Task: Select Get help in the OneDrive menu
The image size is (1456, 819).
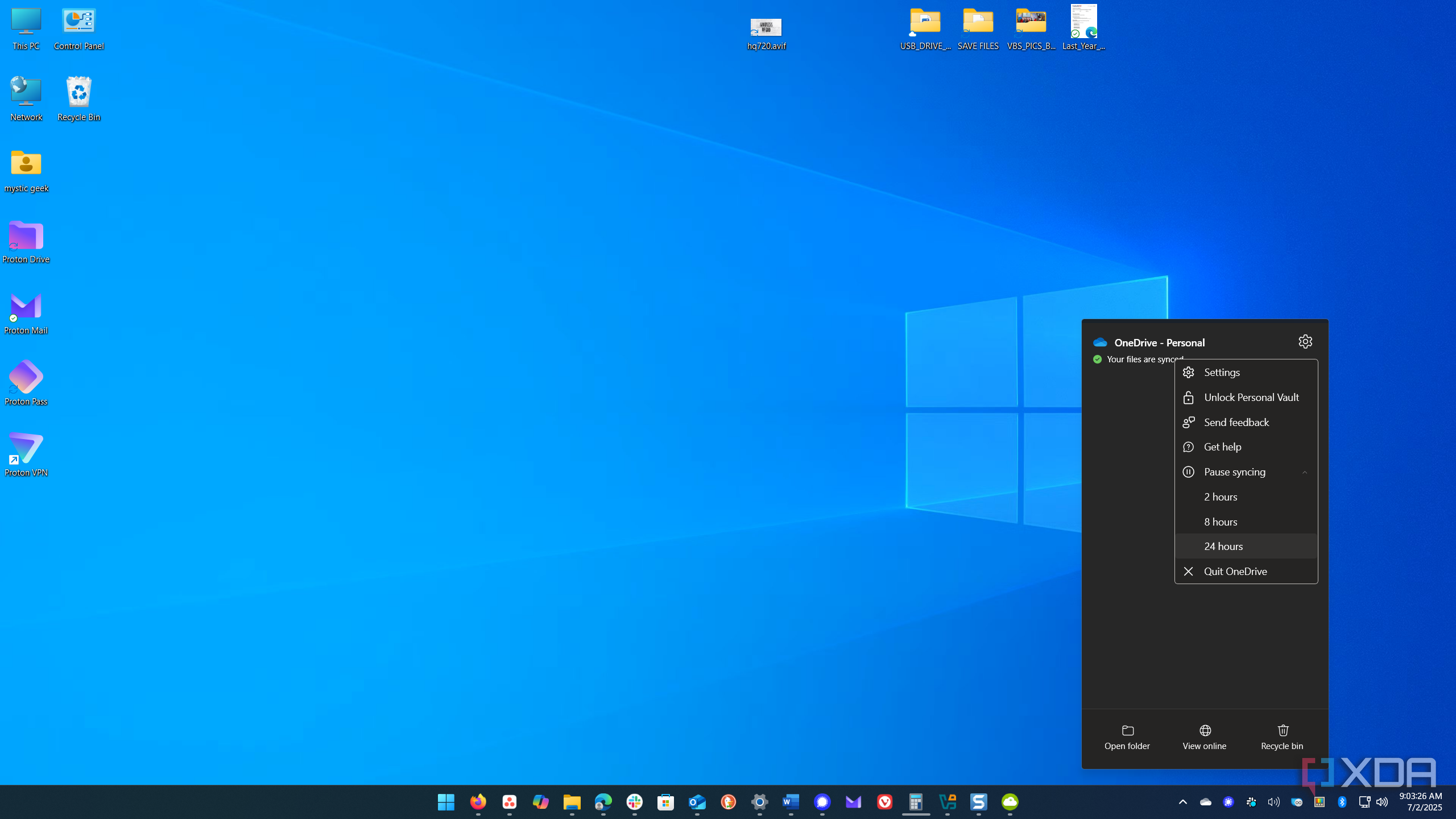Action: click(1246, 446)
